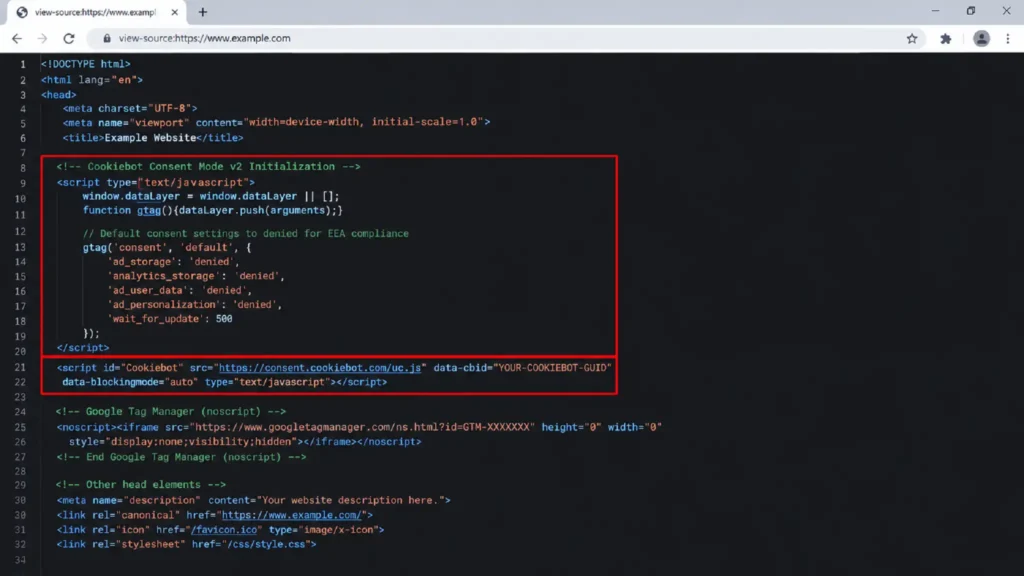Click the 'Other head elements' comment
The height and width of the screenshot is (576, 1024).
143,485
